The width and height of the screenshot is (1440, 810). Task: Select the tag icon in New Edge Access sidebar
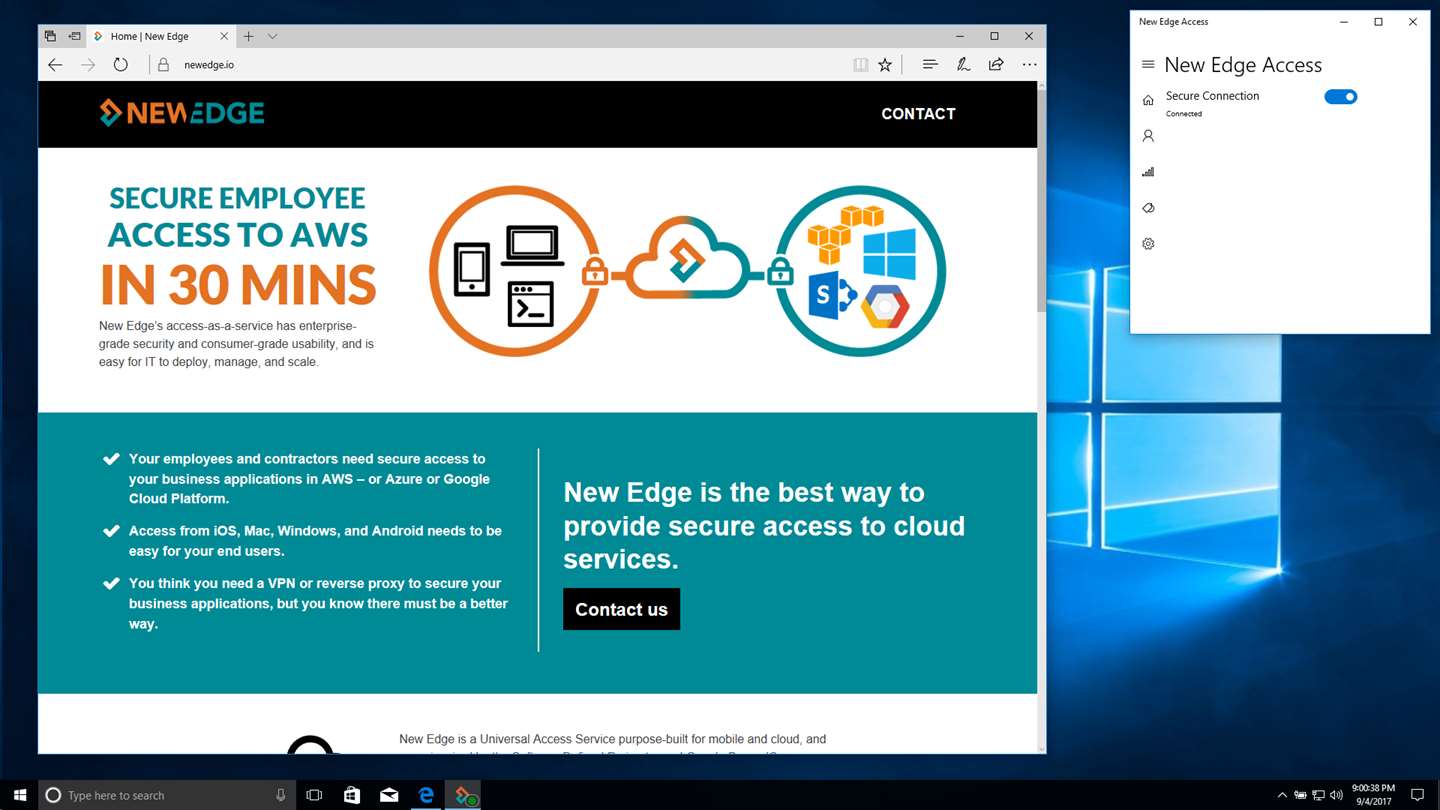pos(1148,208)
